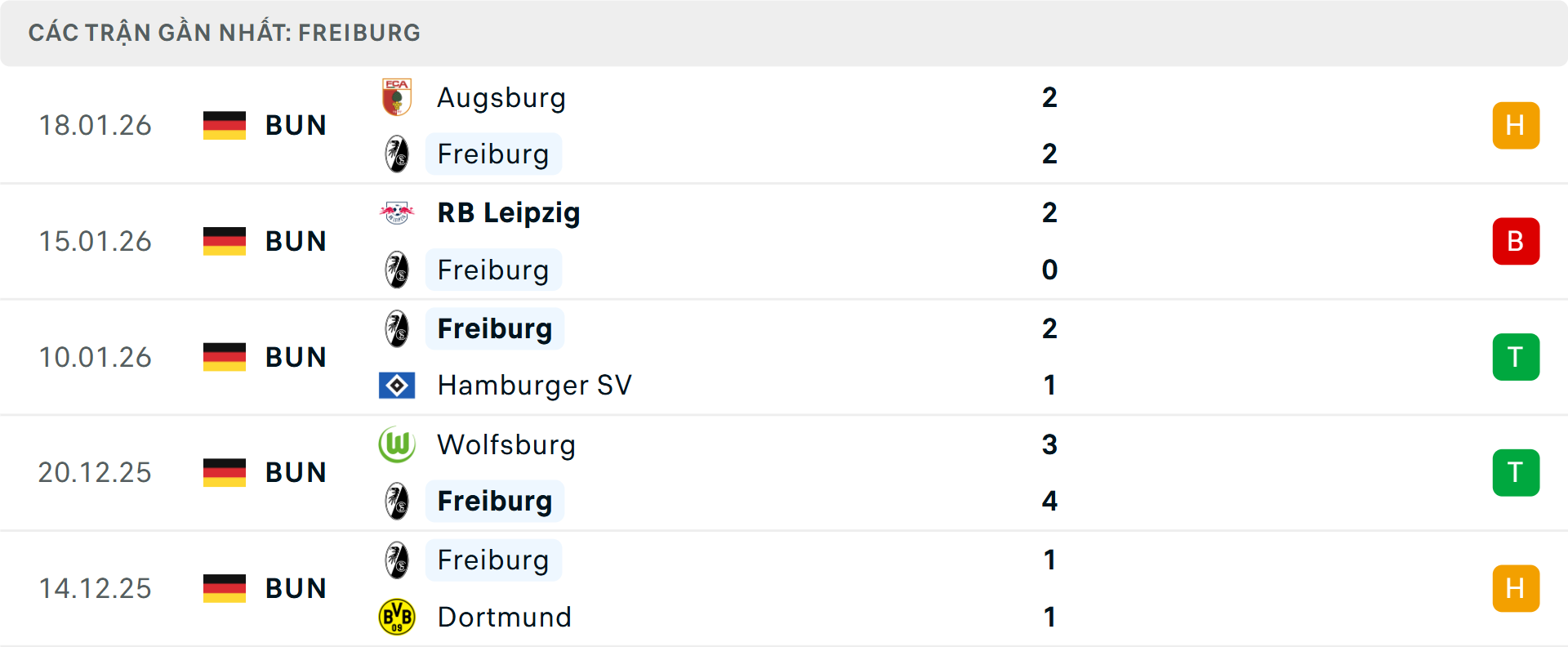Click the Hamburger SV diamond logo

click(398, 385)
